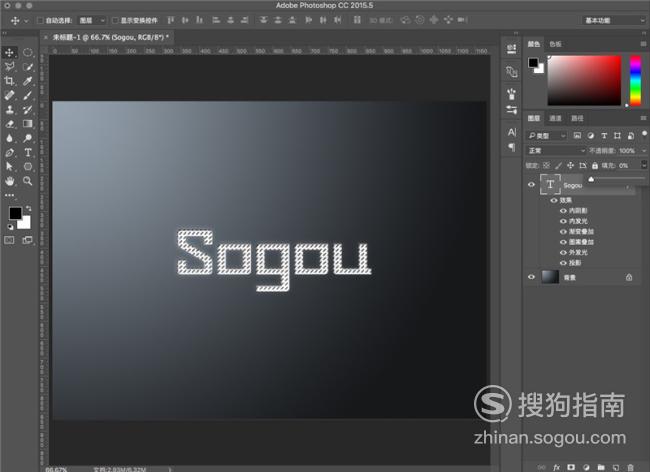The image size is (650, 472).
Task: Open the Character panel icon in the collapsed dock
Action: pyautogui.click(x=512, y=132)
